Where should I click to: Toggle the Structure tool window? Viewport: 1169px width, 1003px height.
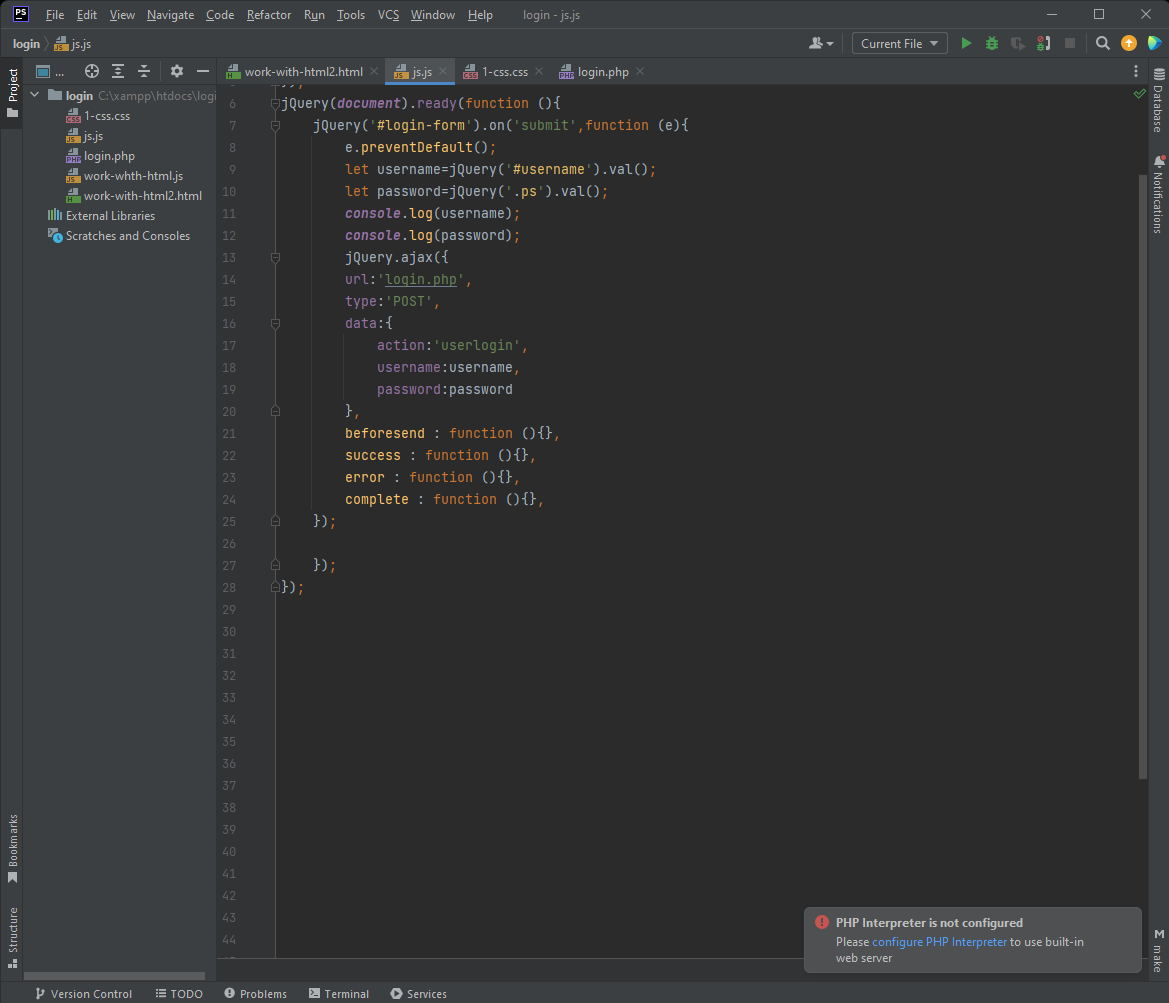[x=12, y=937]
